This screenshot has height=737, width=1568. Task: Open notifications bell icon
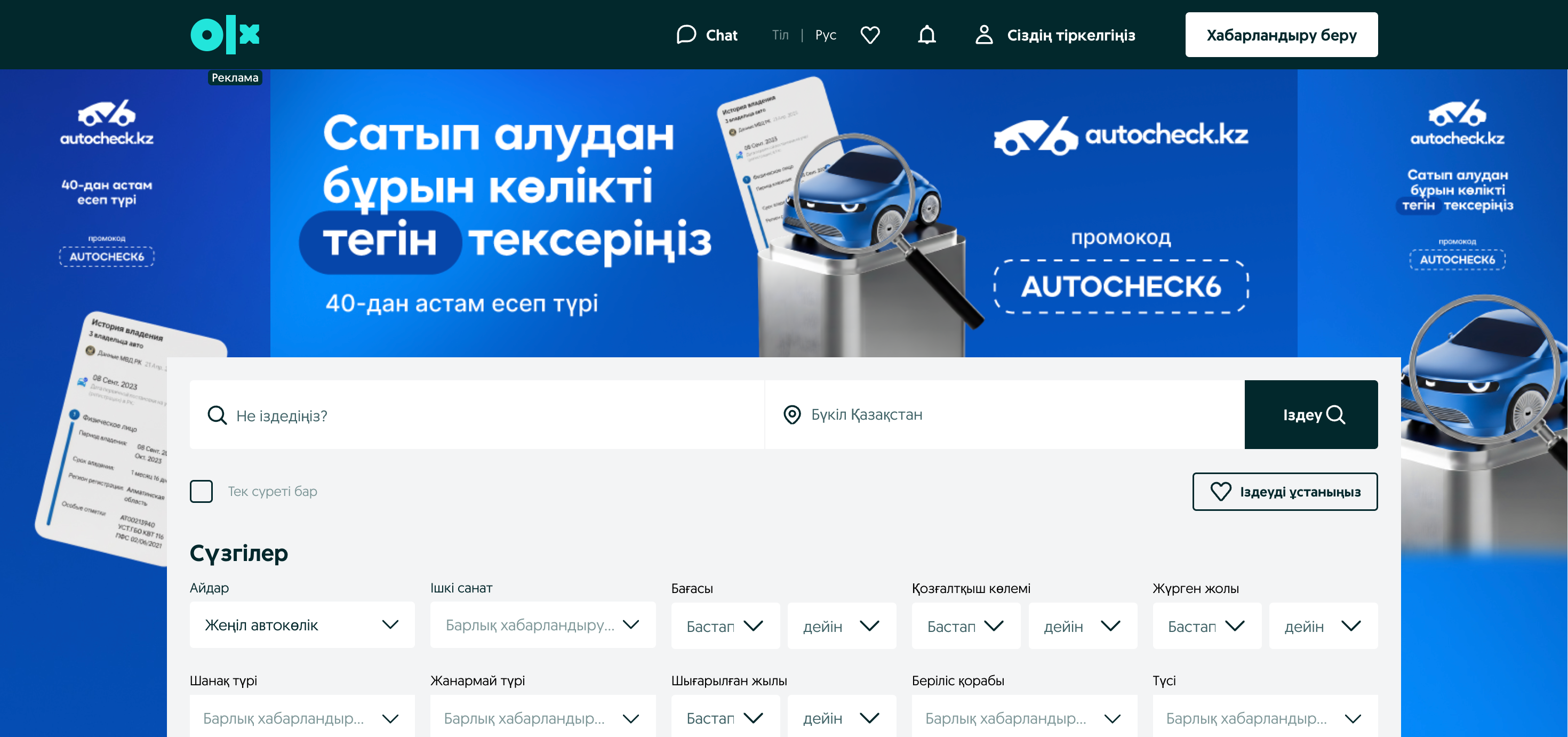(x=926, y=35)
